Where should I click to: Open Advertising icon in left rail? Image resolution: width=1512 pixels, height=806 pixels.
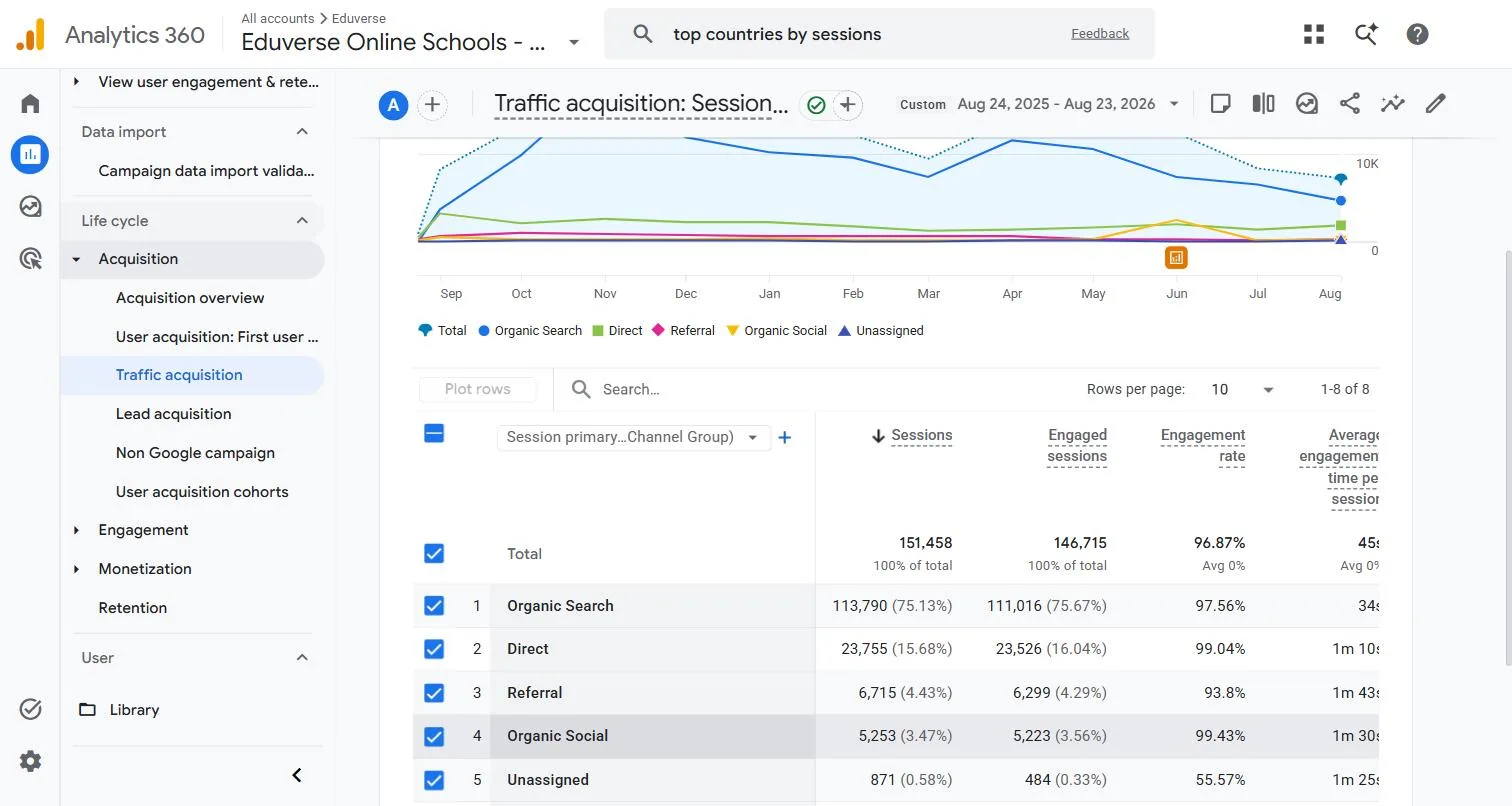click(x=30, y=259)
